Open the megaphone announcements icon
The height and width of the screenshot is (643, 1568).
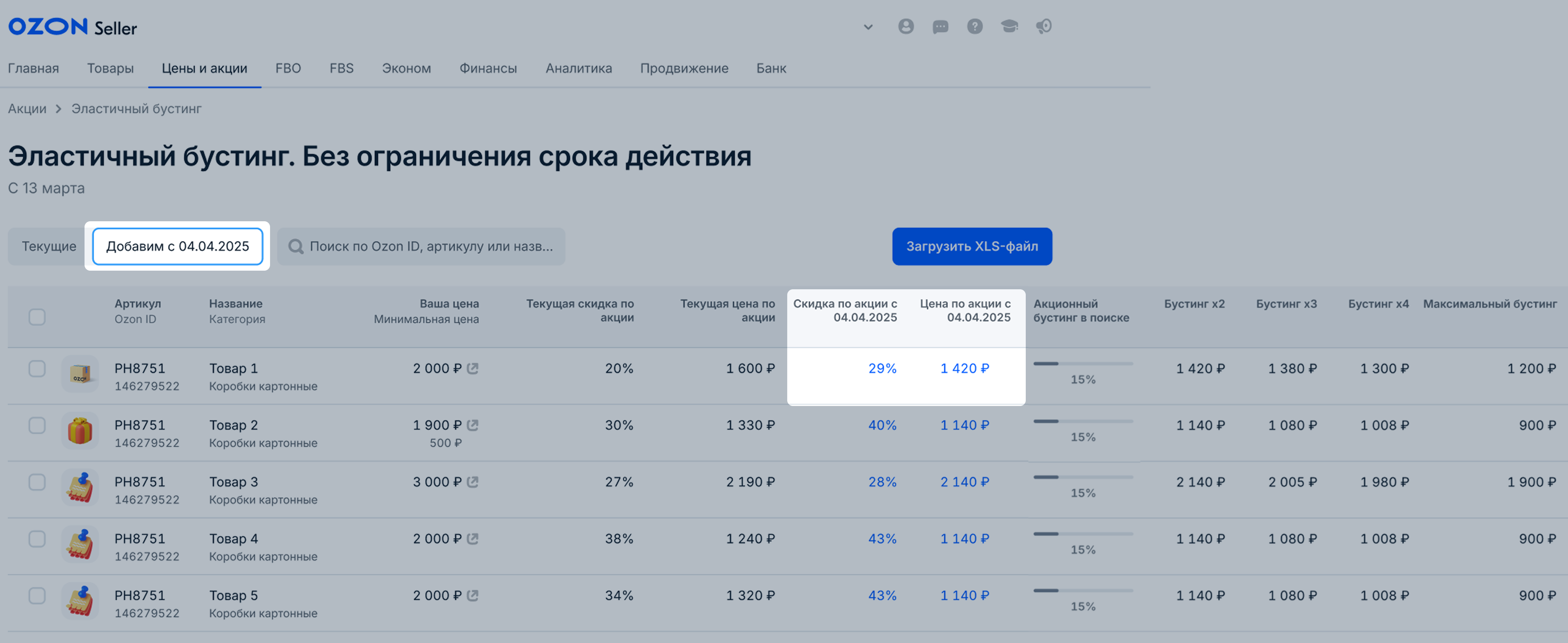click(x=1044, y=26)
